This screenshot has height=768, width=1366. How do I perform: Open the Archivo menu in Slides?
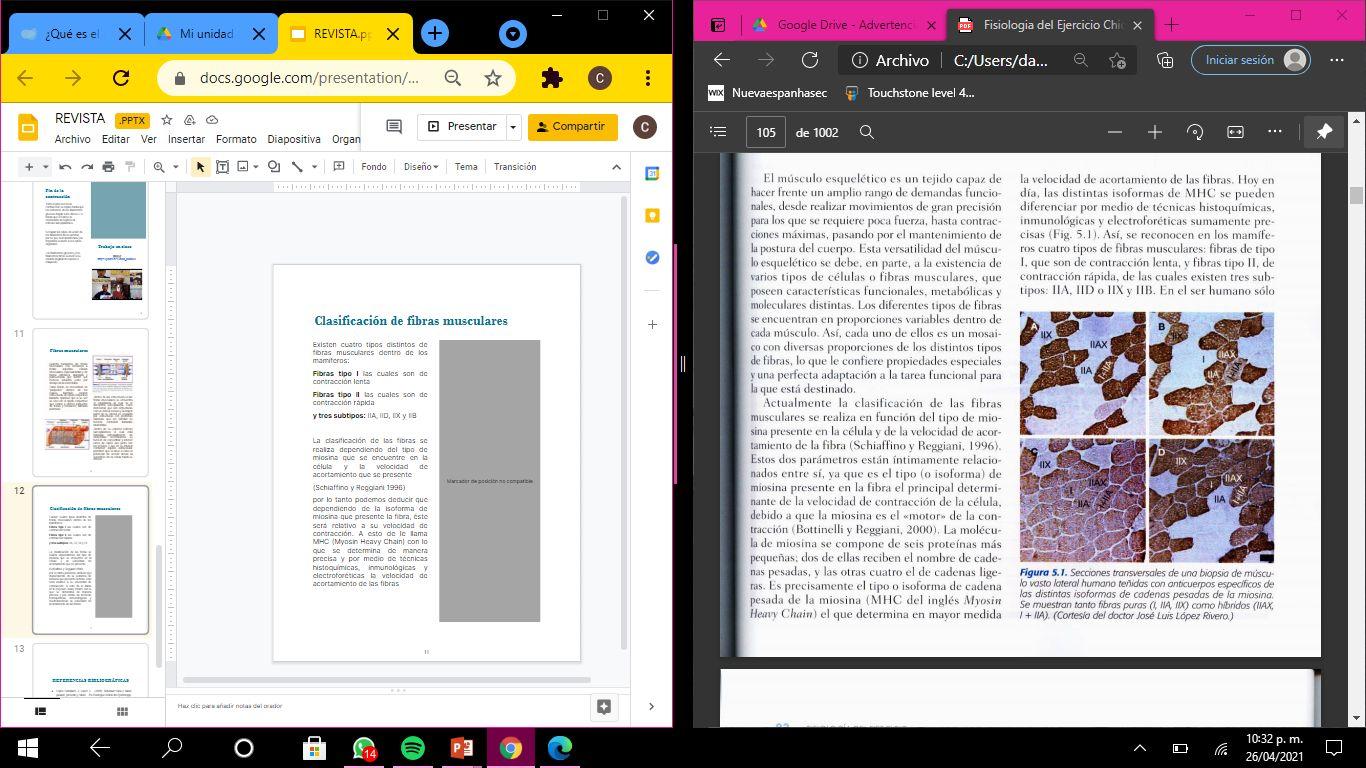pos(72,139)
